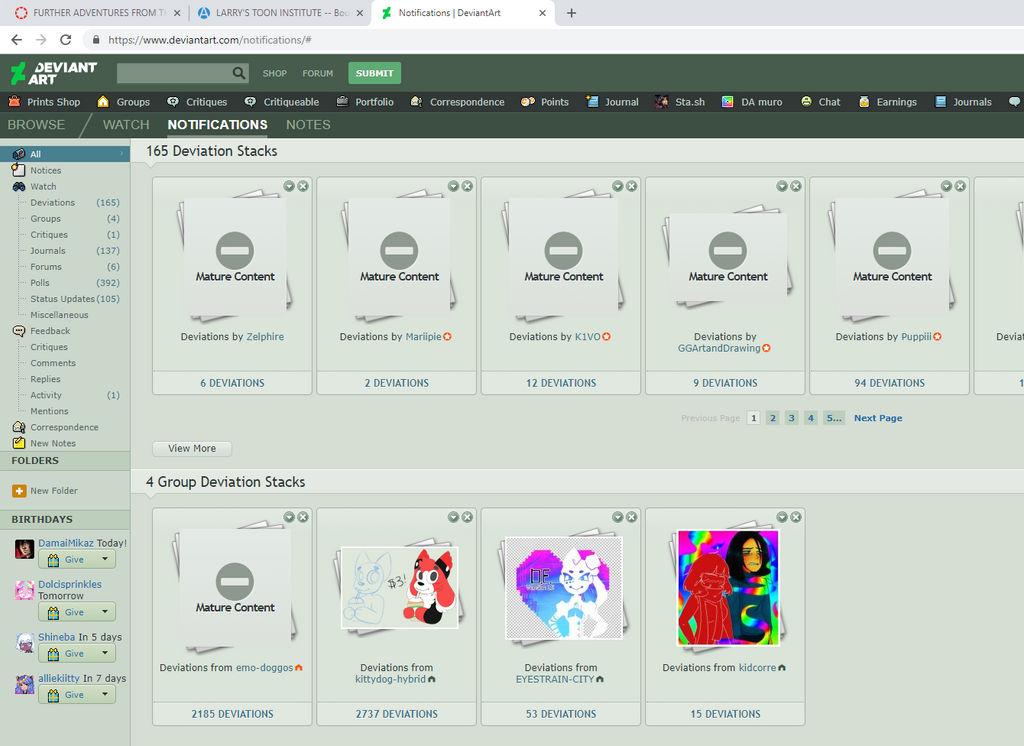Image resolution: width=1024 pixels, height=746 pixels.
Task: Click the View More button
Action: click(192, 448)
